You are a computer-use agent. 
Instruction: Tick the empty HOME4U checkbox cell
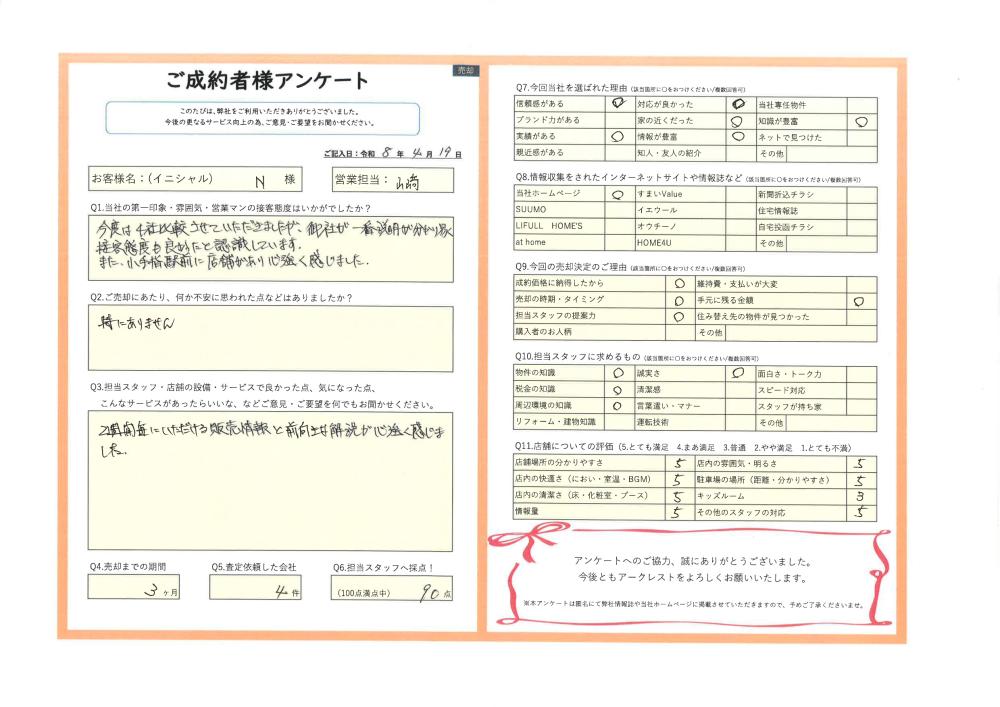pyautogui.click(x=738, y=243)
